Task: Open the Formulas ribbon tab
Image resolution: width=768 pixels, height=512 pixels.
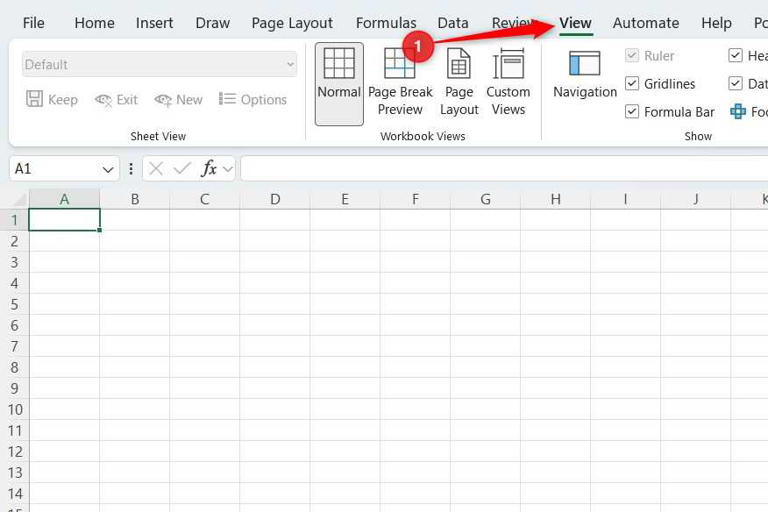Action: pos(386,23)
